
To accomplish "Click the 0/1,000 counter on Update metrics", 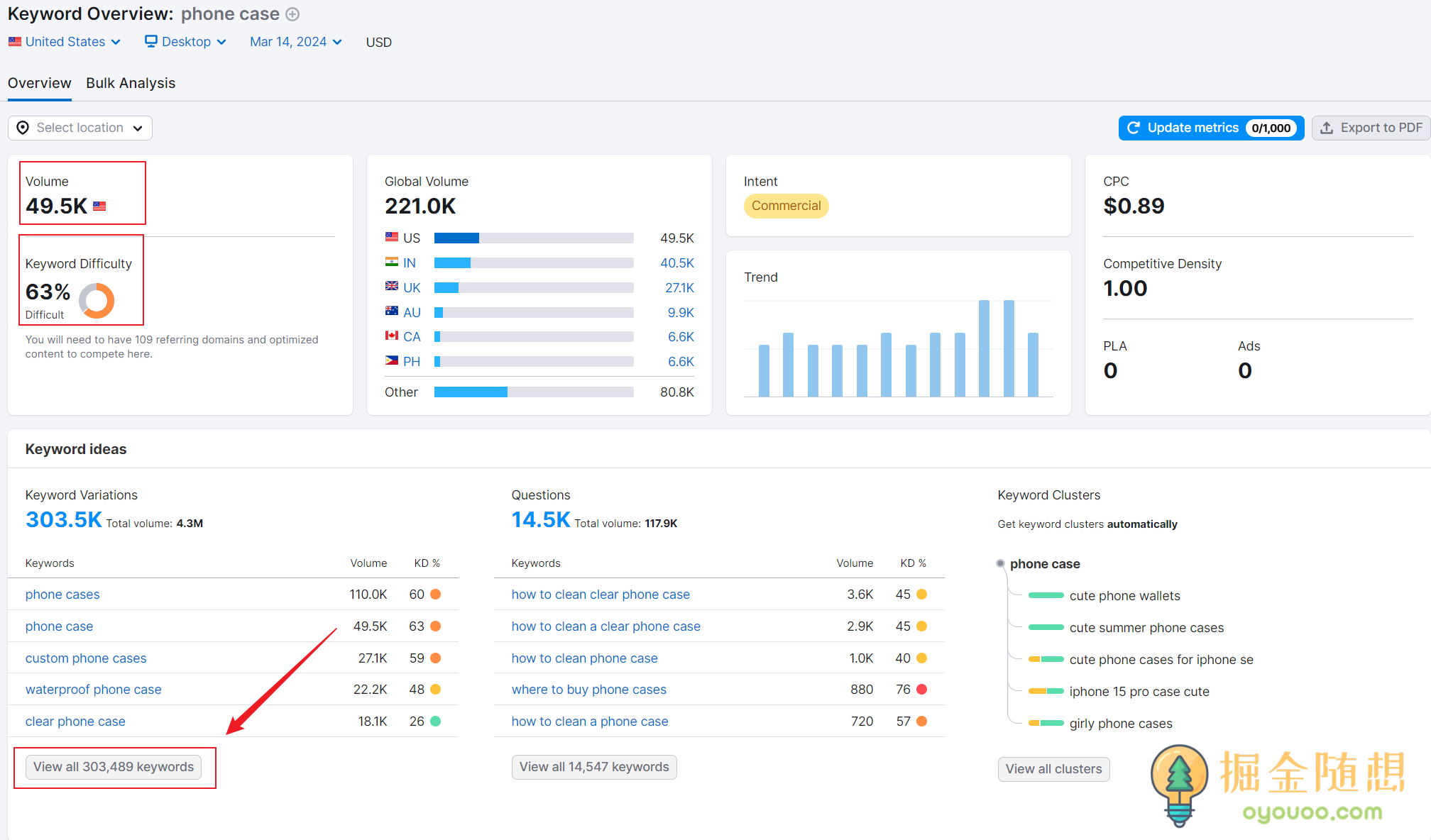I will [x=1271, y=128].
